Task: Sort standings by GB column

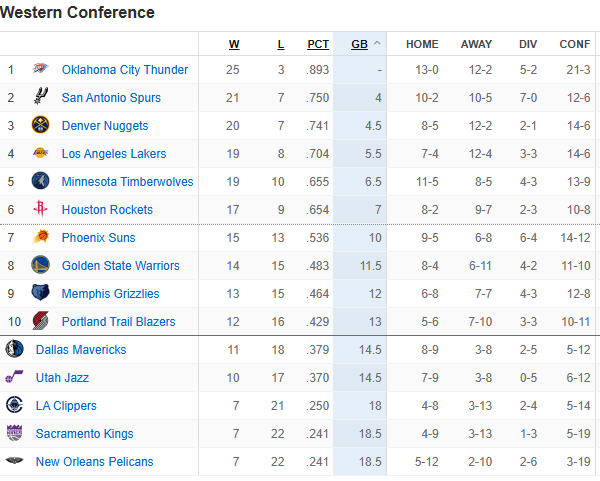Action: pyautogui.click(x=360, y=44)
